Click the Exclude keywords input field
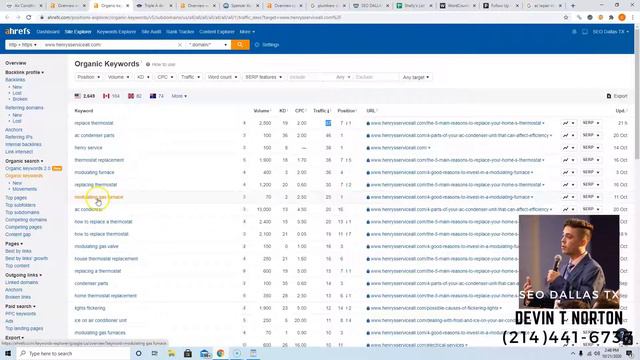 click(x=376, y=77)
